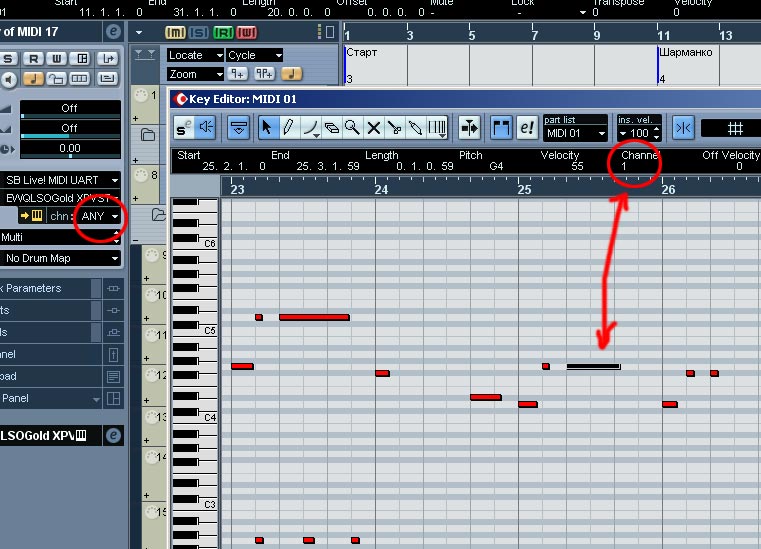Open the Cycle dropdown
Screen dimensions: 761x549
[255, 55]
